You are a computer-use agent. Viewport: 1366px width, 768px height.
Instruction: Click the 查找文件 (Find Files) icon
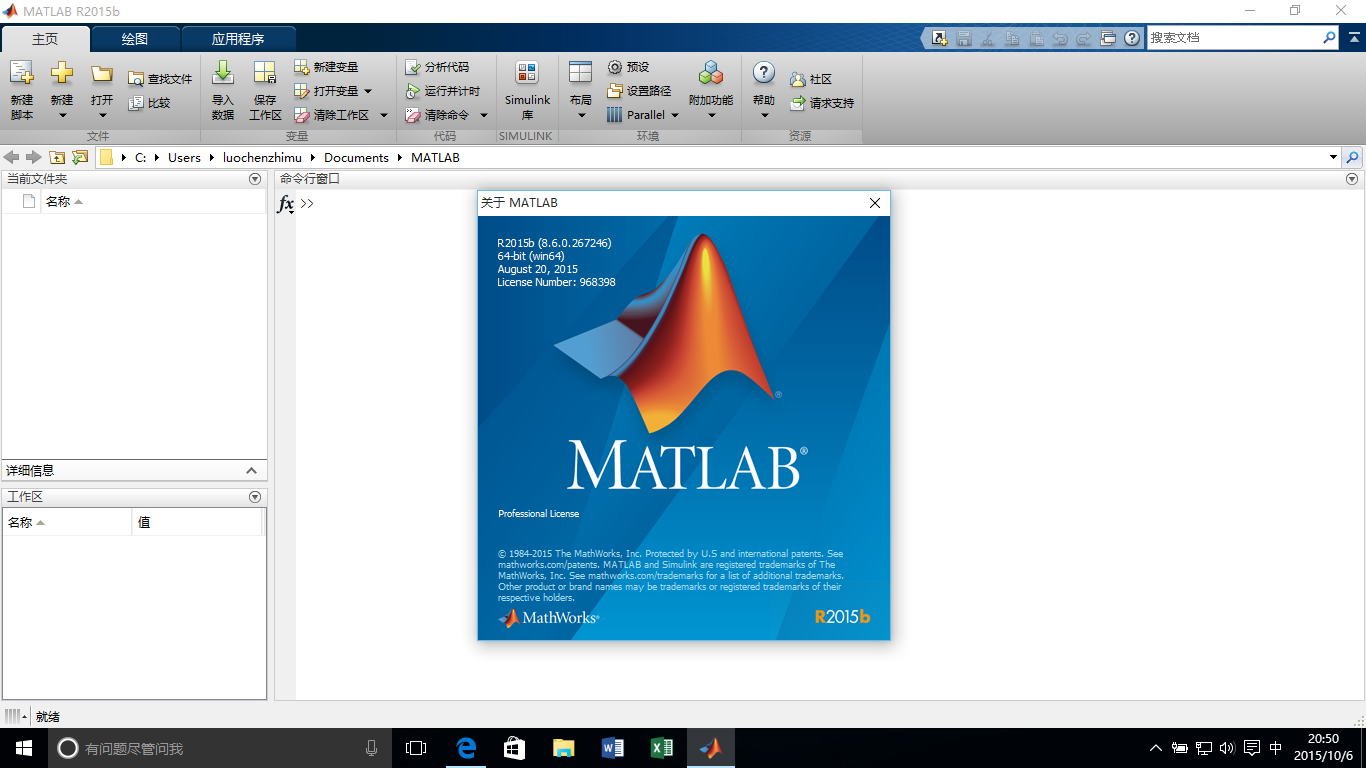(x=136, y=79)
